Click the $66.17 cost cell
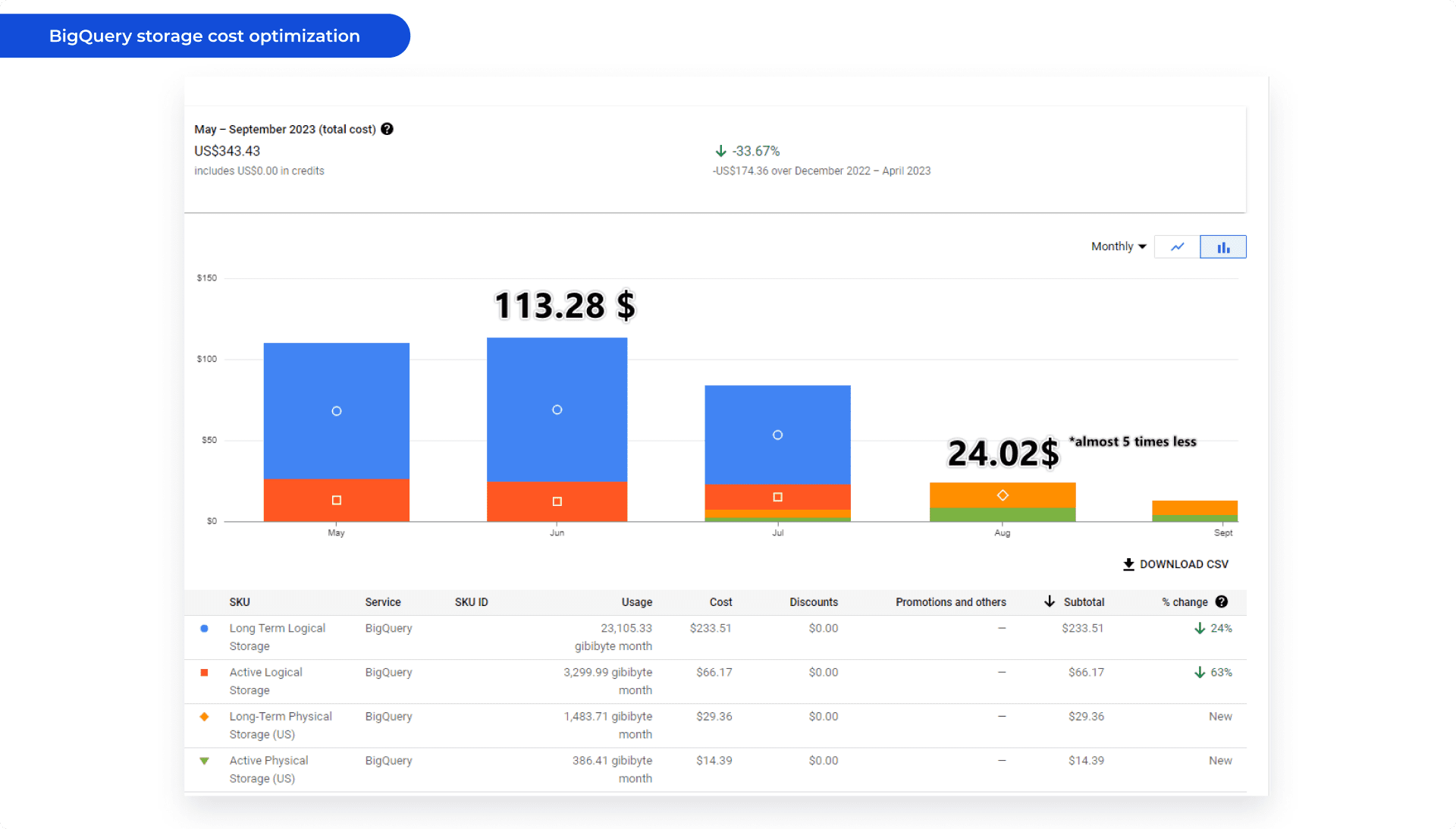The width and height of the screenshot is (1456, 829). coord(714,672)
